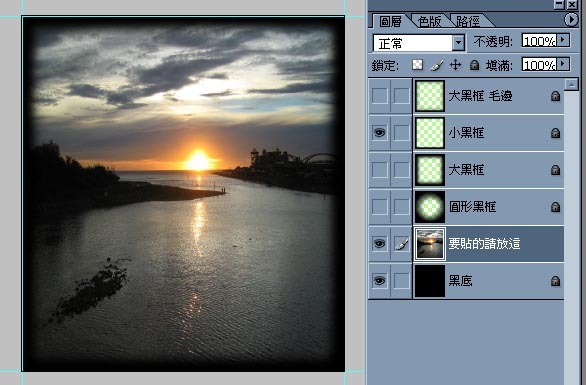Click padlock icon on 黑底 layer
This screenshot has width=586, height=385.
[555, 281]
